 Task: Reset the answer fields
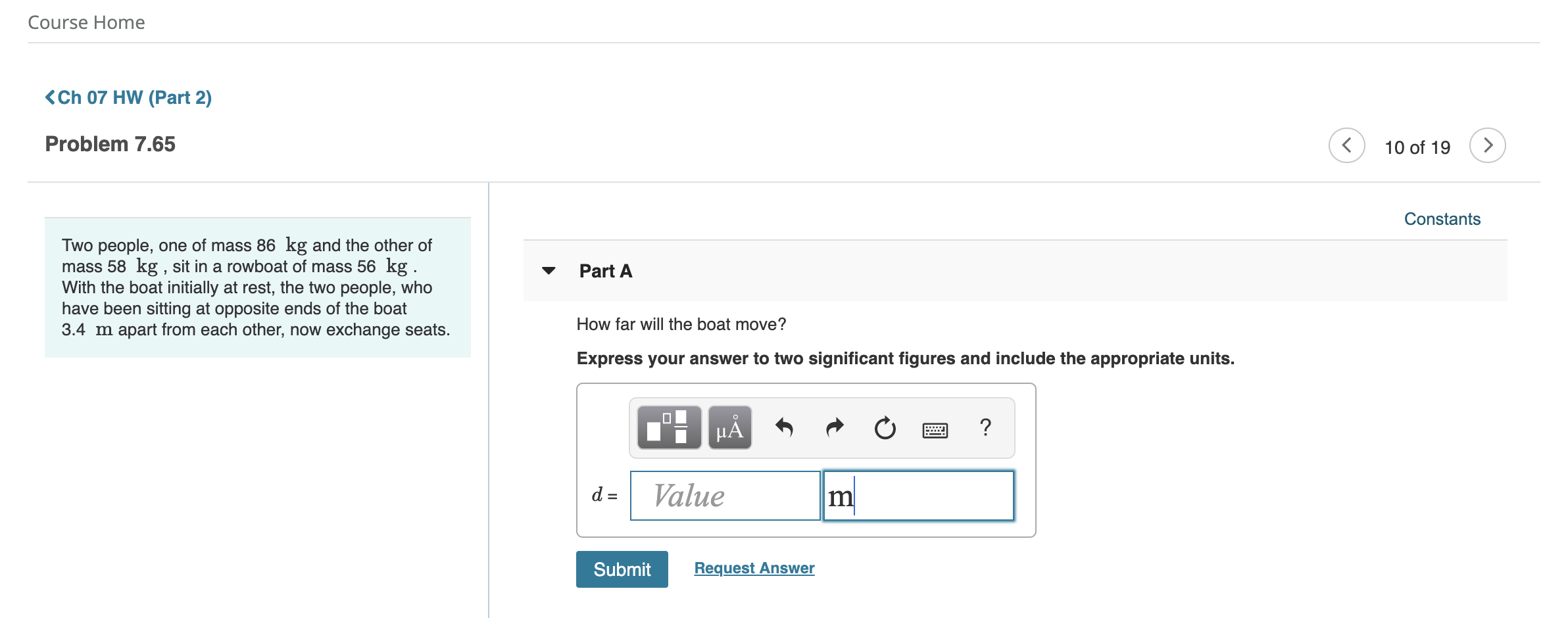[x=885, y=428]
